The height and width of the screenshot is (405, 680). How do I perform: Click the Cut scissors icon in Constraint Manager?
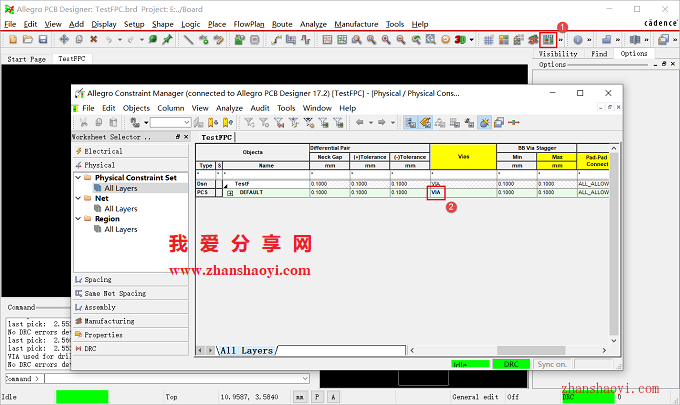[x=84, y=123]
